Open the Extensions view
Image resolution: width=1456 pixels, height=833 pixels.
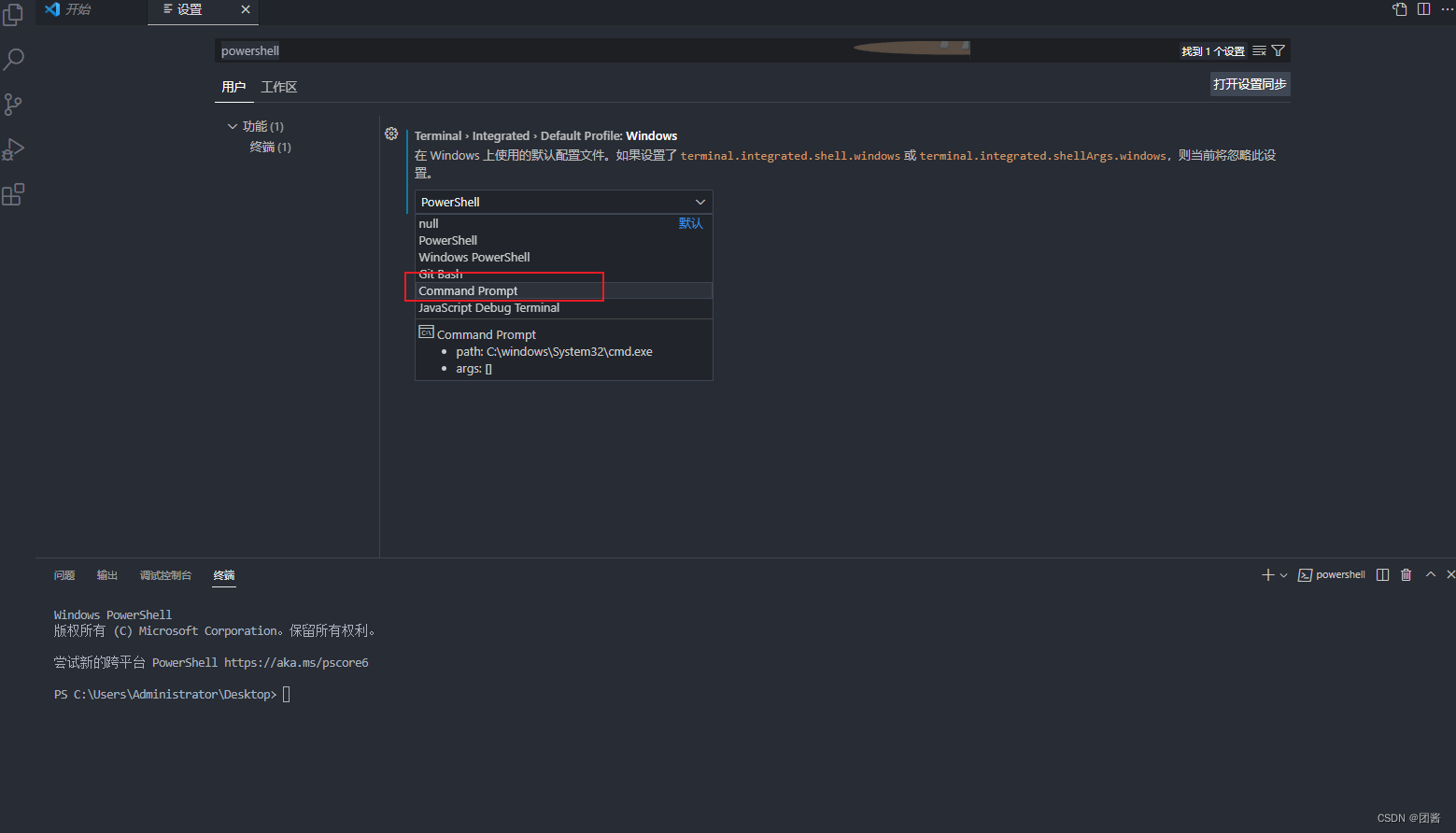(x=14, y=193)
